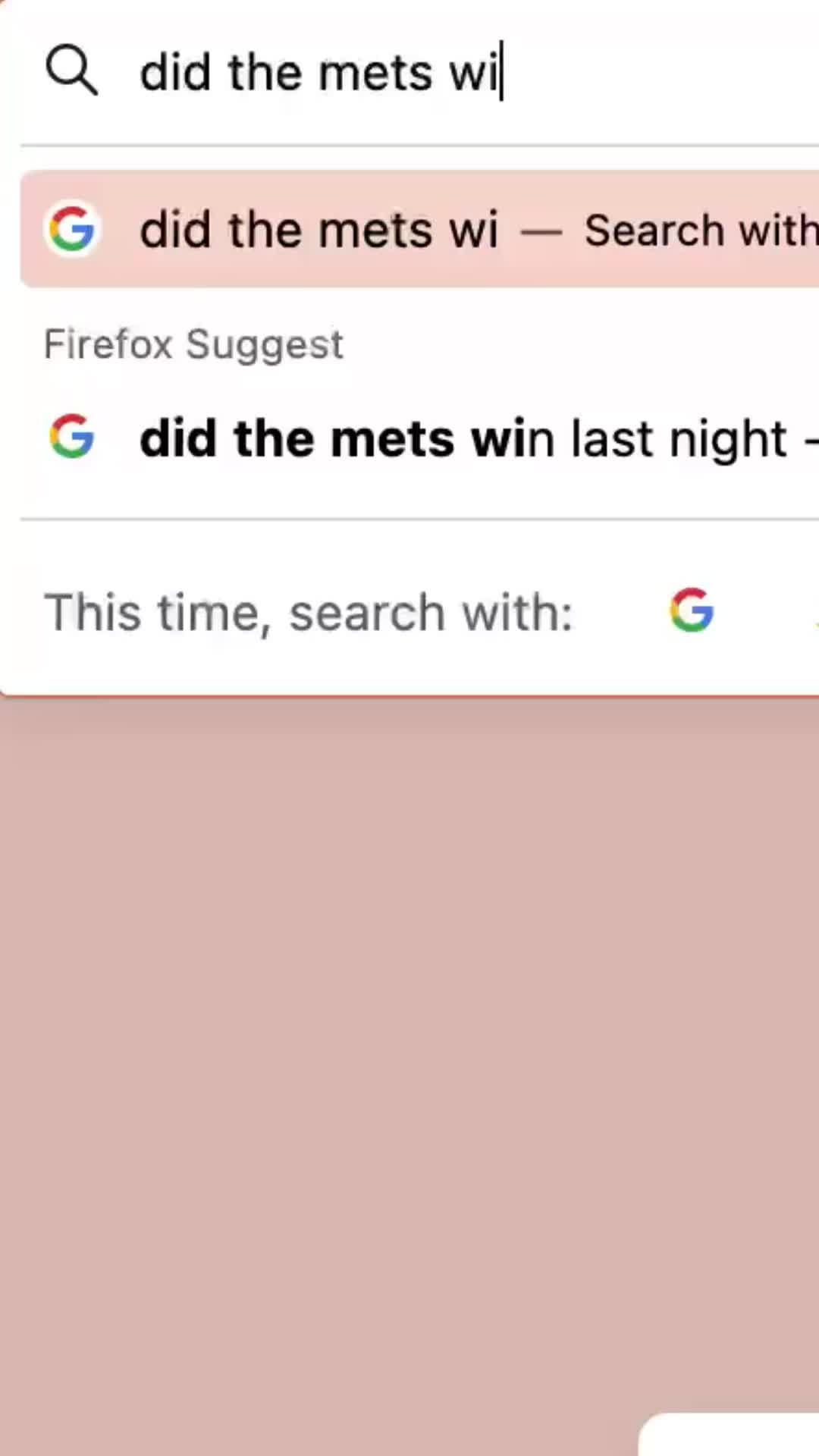Place cursor after "wi" in the address bar
Image resolution: width=819 pixels, height=1456 pixels.
pyautogui.click(x=500, y=74)
